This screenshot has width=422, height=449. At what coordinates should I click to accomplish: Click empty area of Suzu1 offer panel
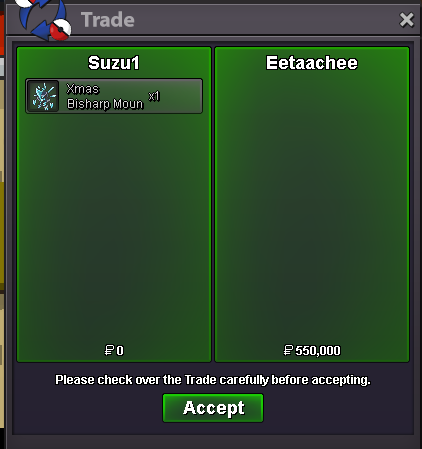coord(114,227)
